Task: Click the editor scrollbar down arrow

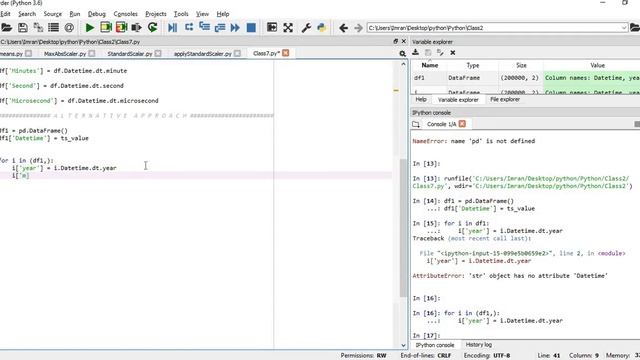Action: (x=403, y=345)
